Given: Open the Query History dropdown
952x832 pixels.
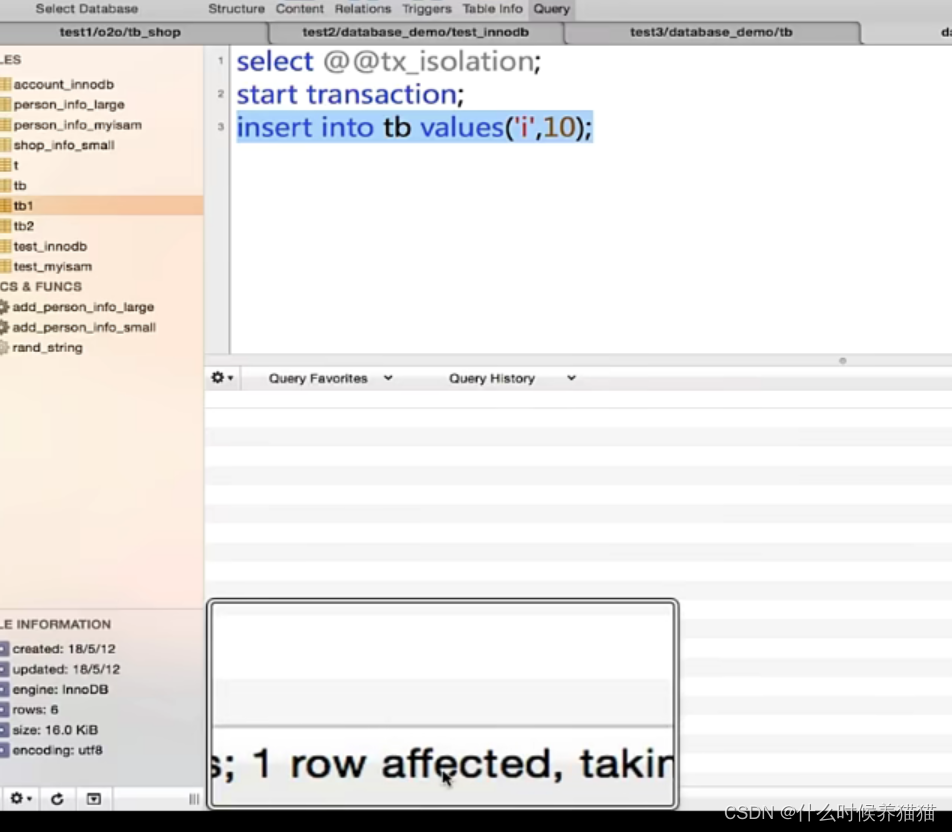Looking at the screenshot, I should pos(511,378).
